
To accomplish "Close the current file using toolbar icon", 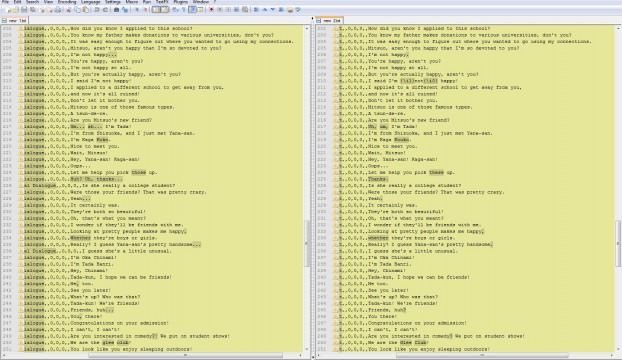I will [x=42, y=10].
